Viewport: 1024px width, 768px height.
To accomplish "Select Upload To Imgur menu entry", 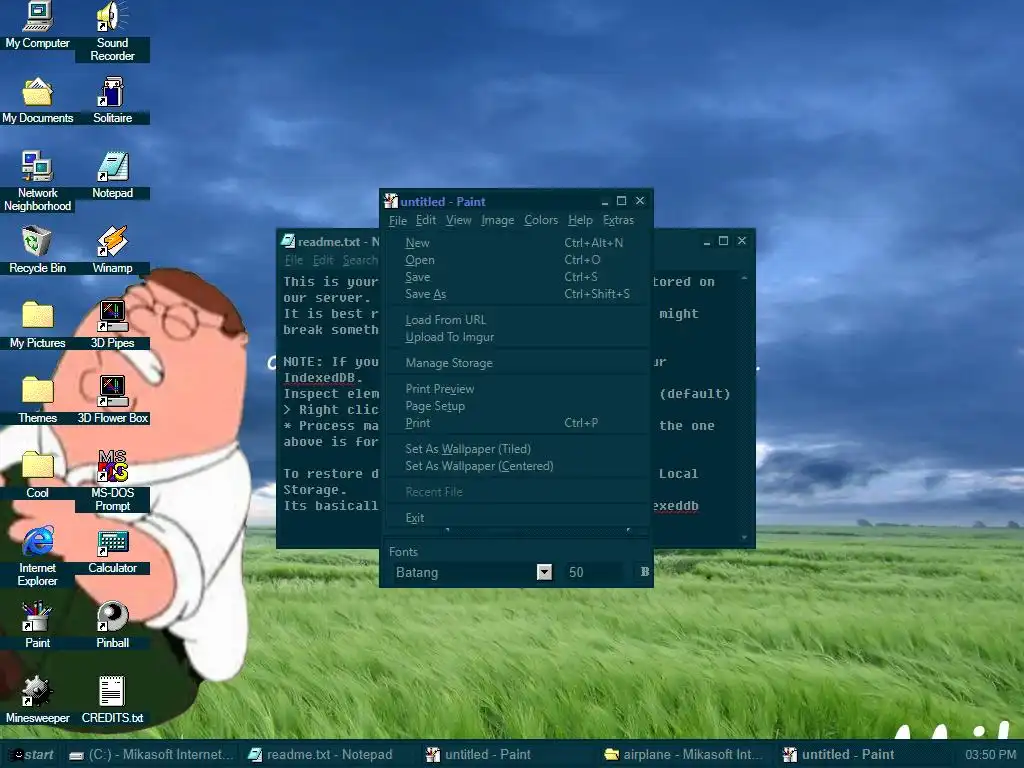I will click(517, 337).
